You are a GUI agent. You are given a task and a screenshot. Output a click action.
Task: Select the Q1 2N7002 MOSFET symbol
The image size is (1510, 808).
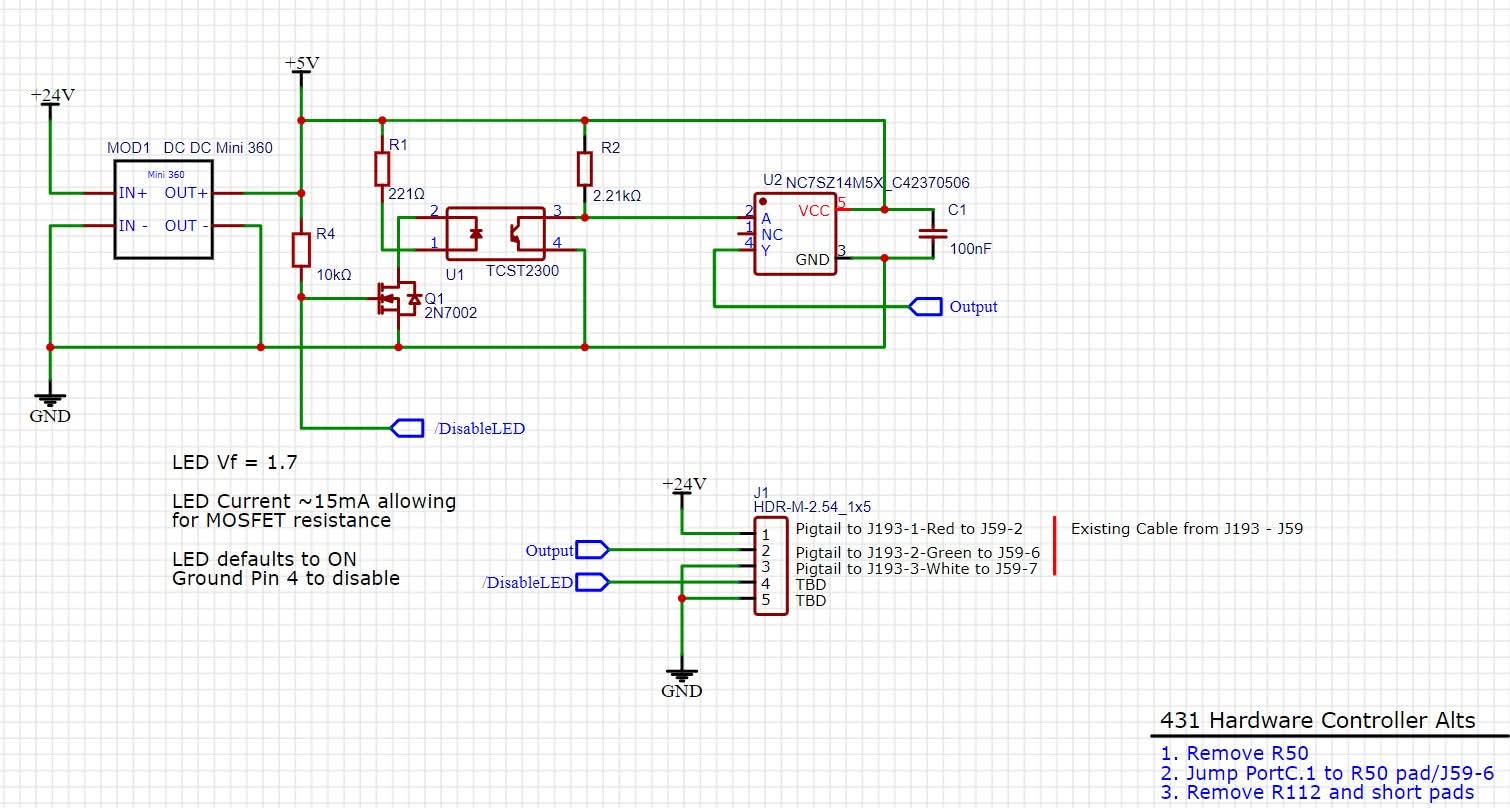coord(397,298)
